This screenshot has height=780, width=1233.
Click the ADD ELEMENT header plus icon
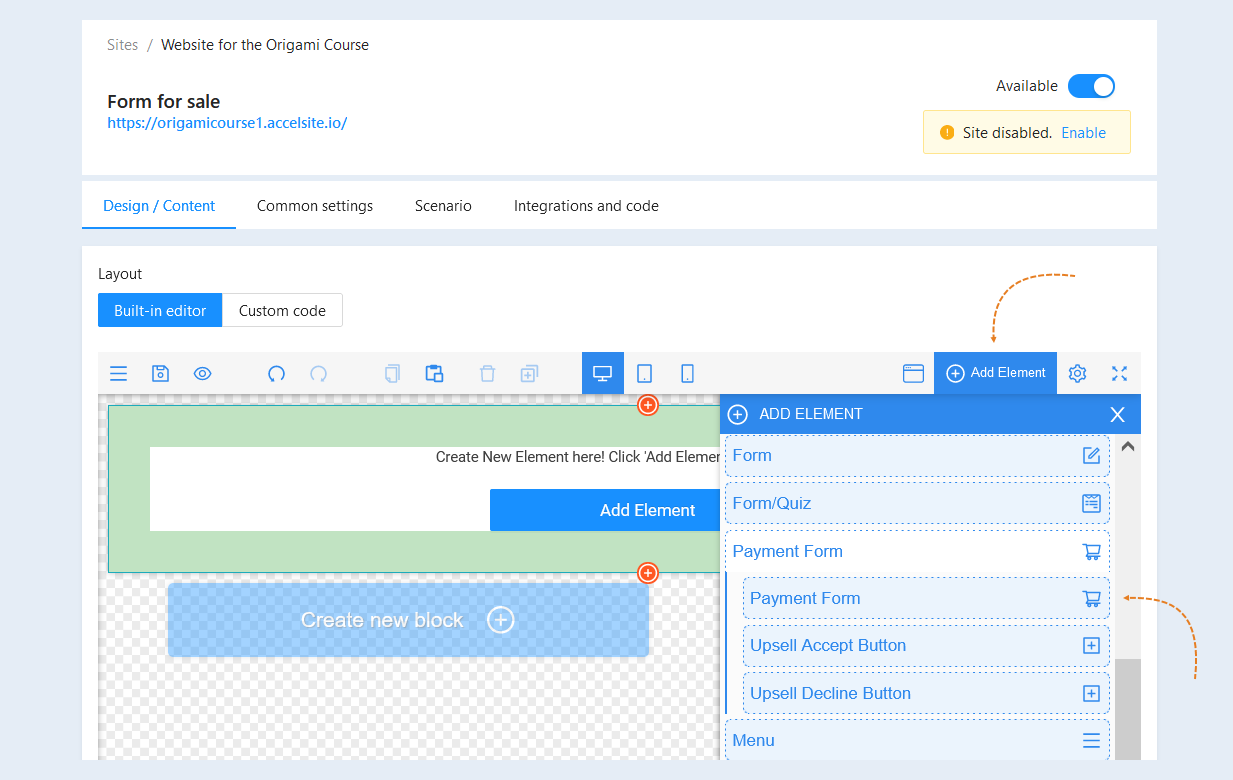pos(738,414)
